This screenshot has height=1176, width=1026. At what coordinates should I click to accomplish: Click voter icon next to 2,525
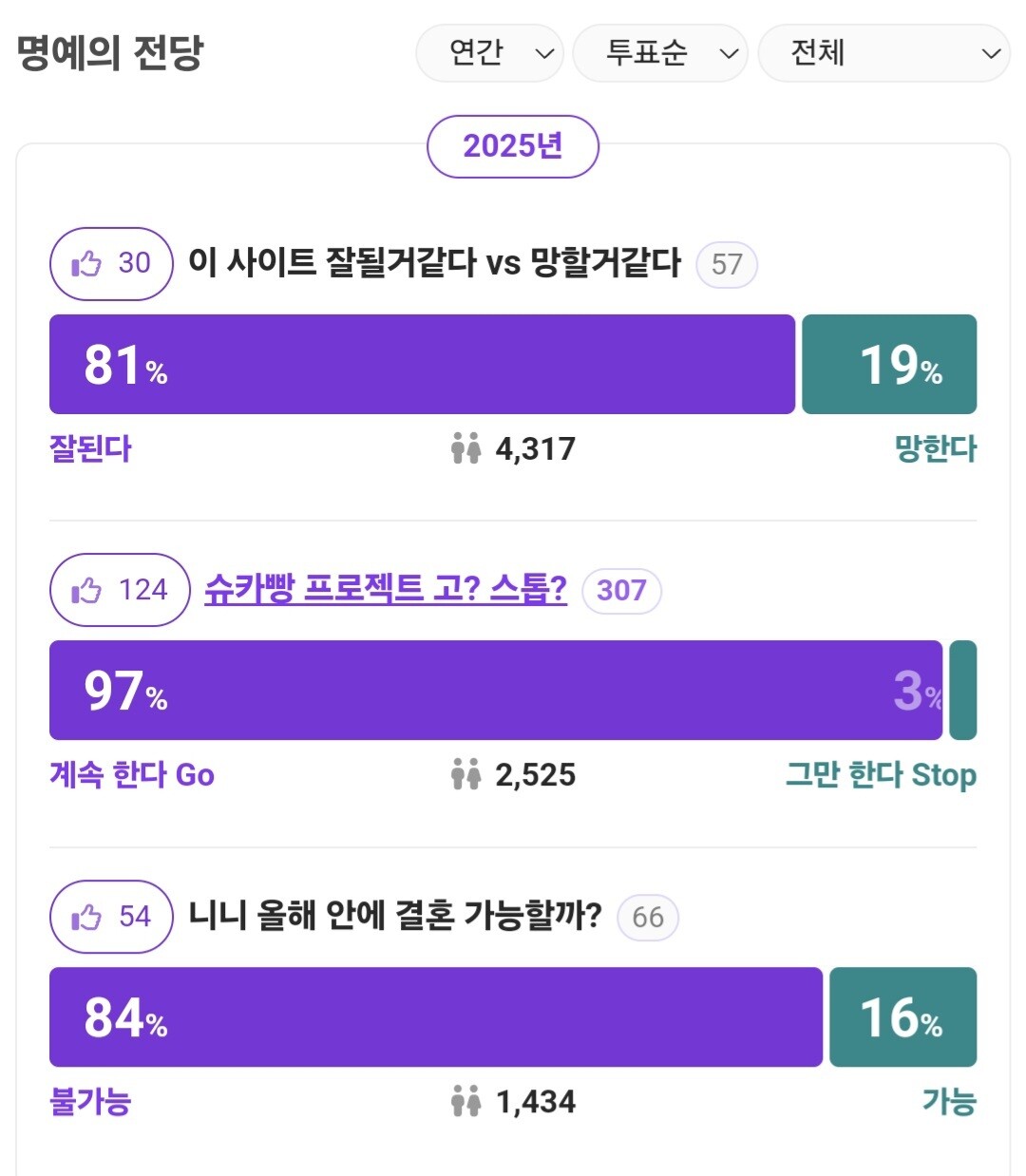pyautogui.click(x=465, y=774)
